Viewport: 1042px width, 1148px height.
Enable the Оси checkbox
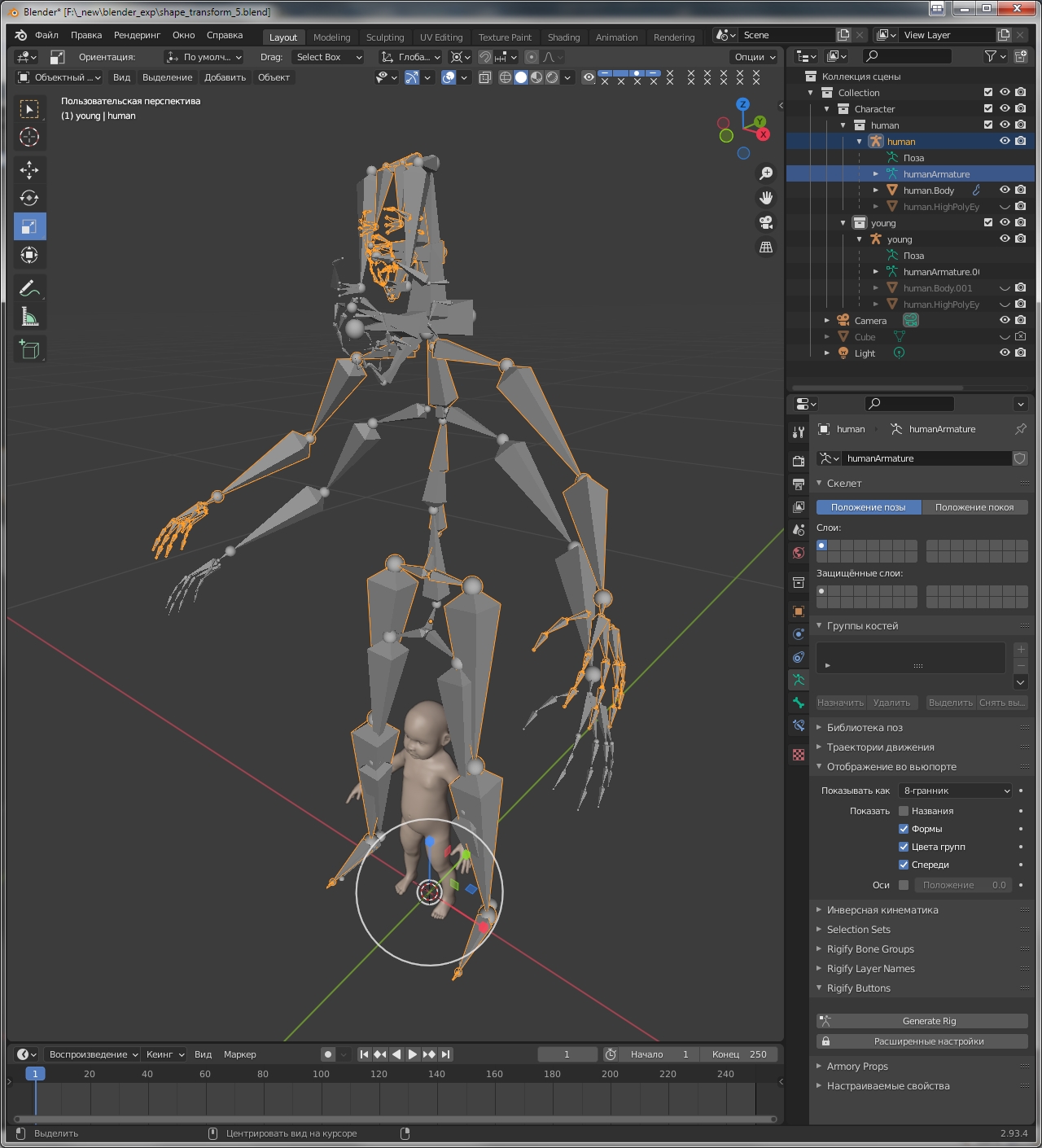tap(904, 885)
